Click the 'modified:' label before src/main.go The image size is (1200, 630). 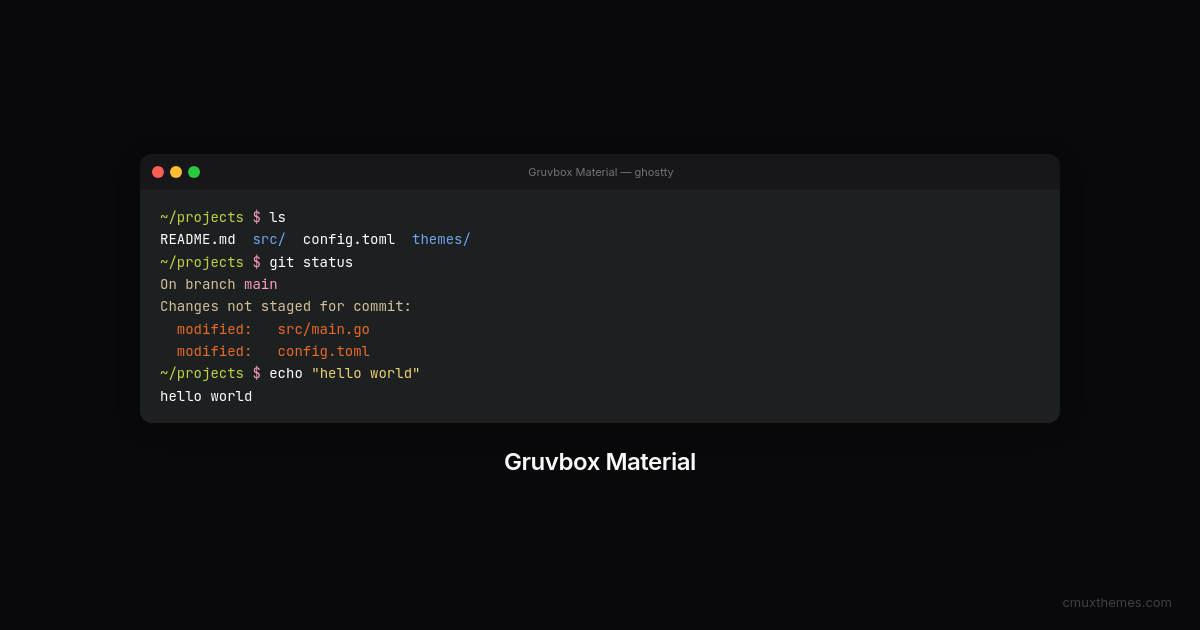(215, 330)
